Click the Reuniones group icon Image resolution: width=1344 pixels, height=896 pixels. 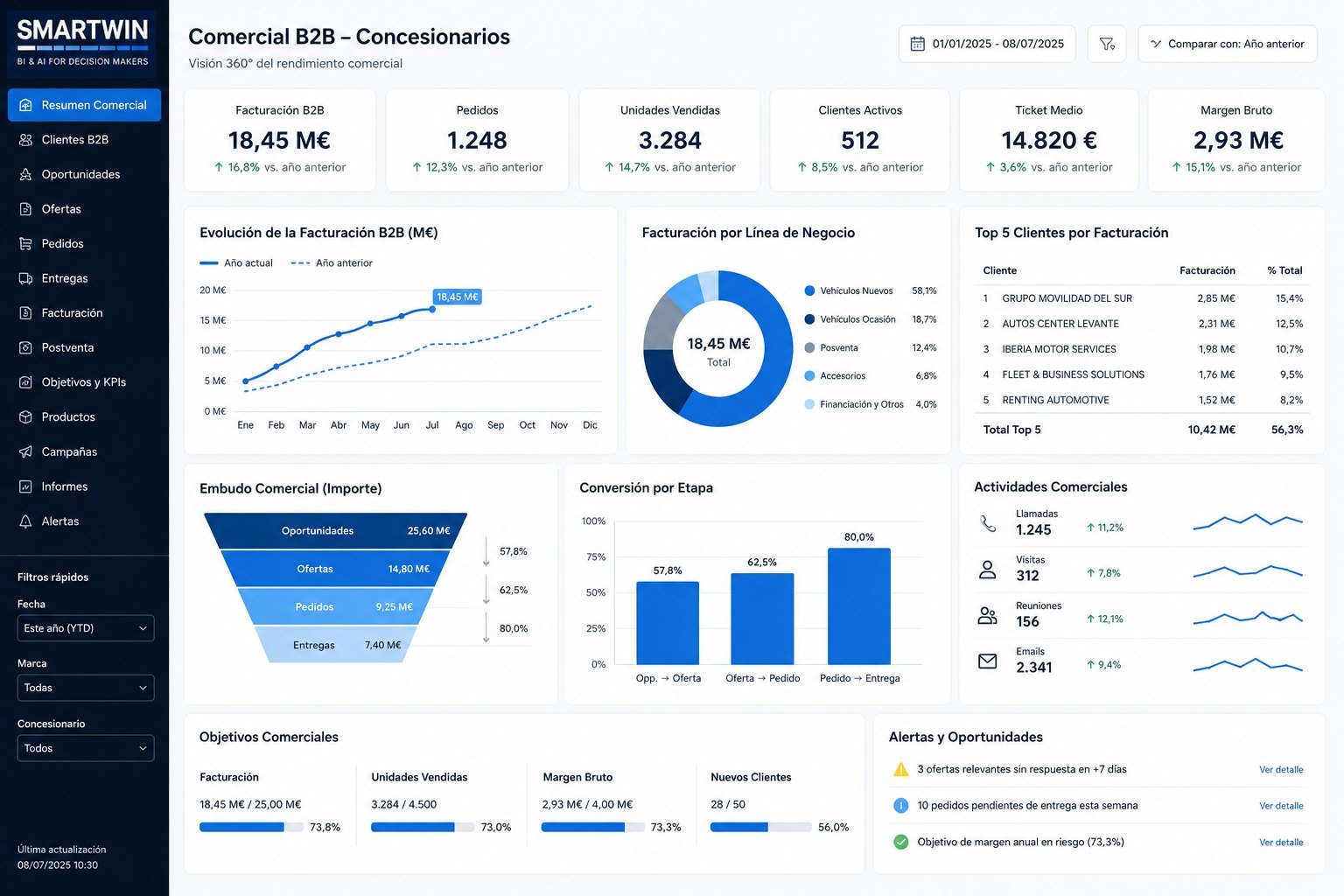988,615
